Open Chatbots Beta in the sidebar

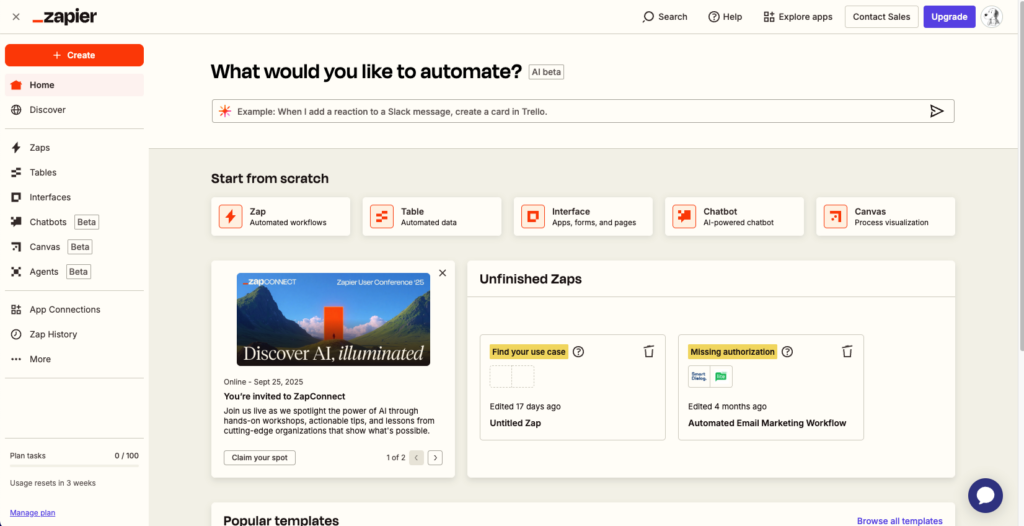[74, 222]
